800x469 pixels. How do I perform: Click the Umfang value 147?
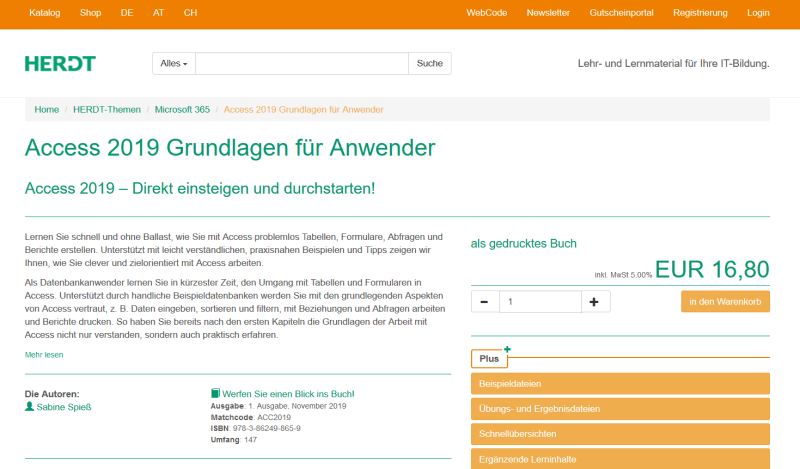(250, 439)
